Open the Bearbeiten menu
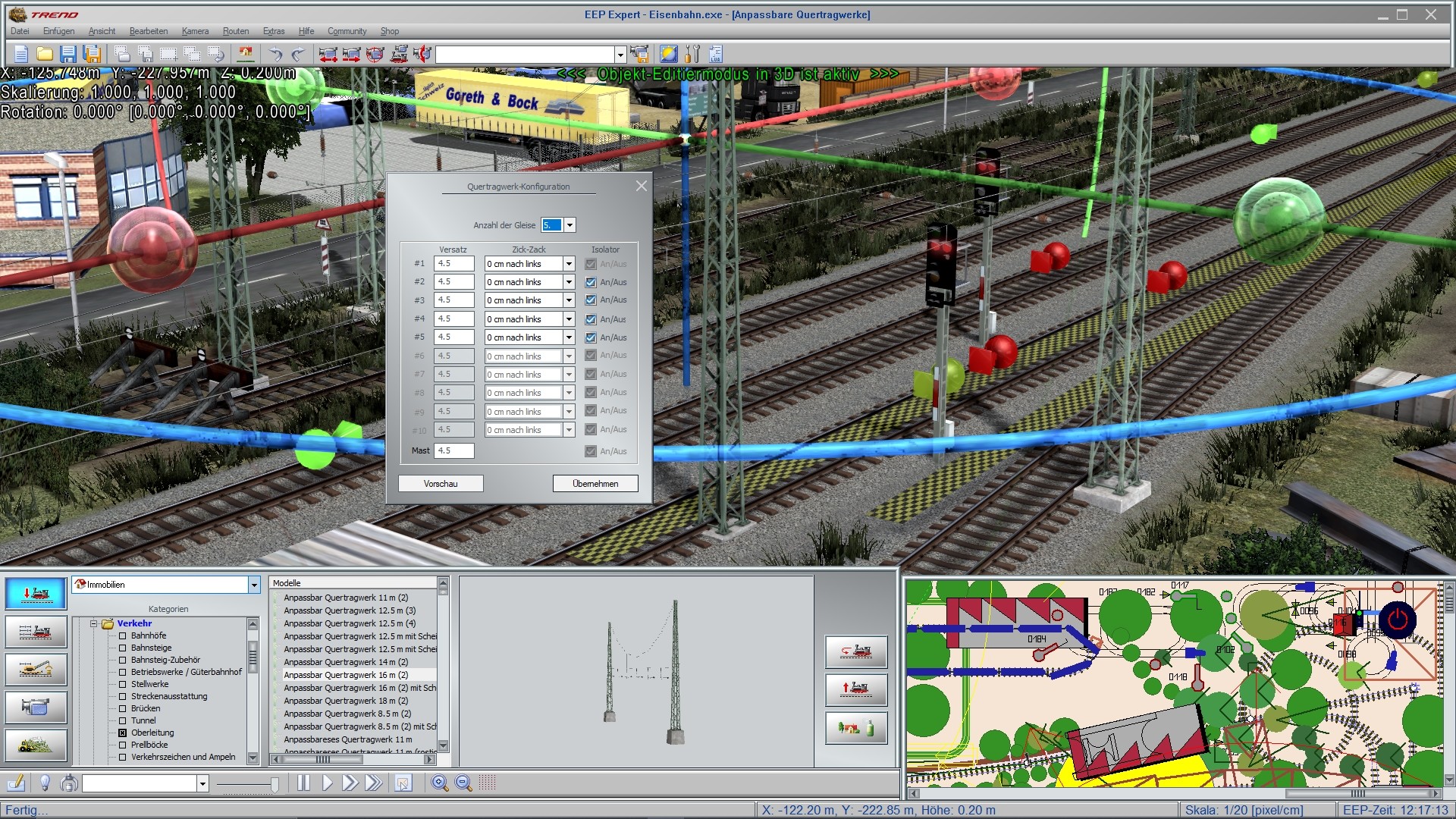The height and width of the screenshot is (819, 1456). [x=147, y=31]
